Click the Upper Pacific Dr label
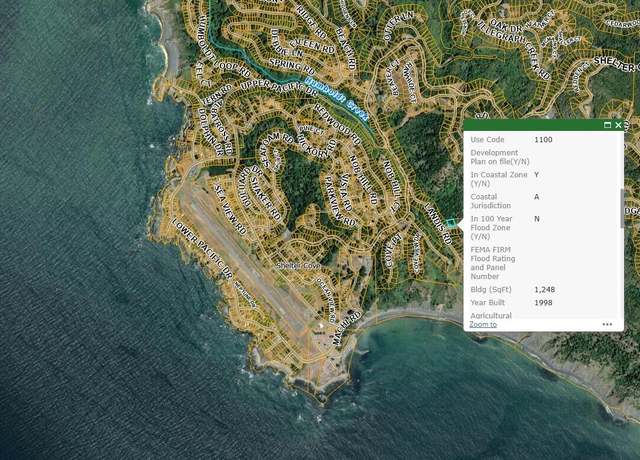The height and width of the screenshot is (460, 640). pyautogui.click(x=279, y=87)
